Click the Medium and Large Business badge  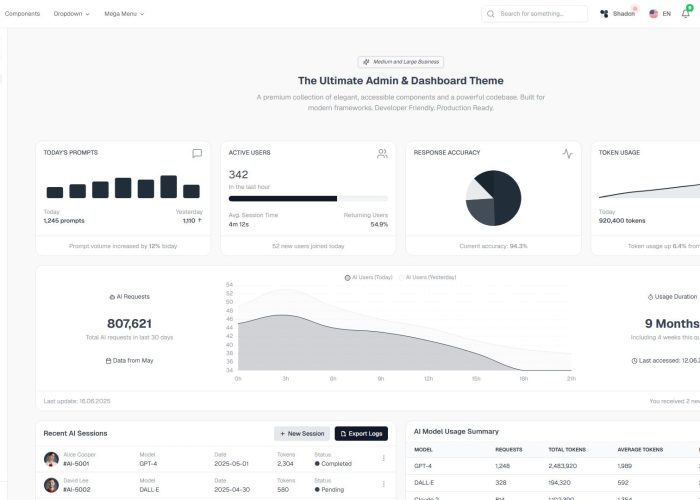[400, 62]
